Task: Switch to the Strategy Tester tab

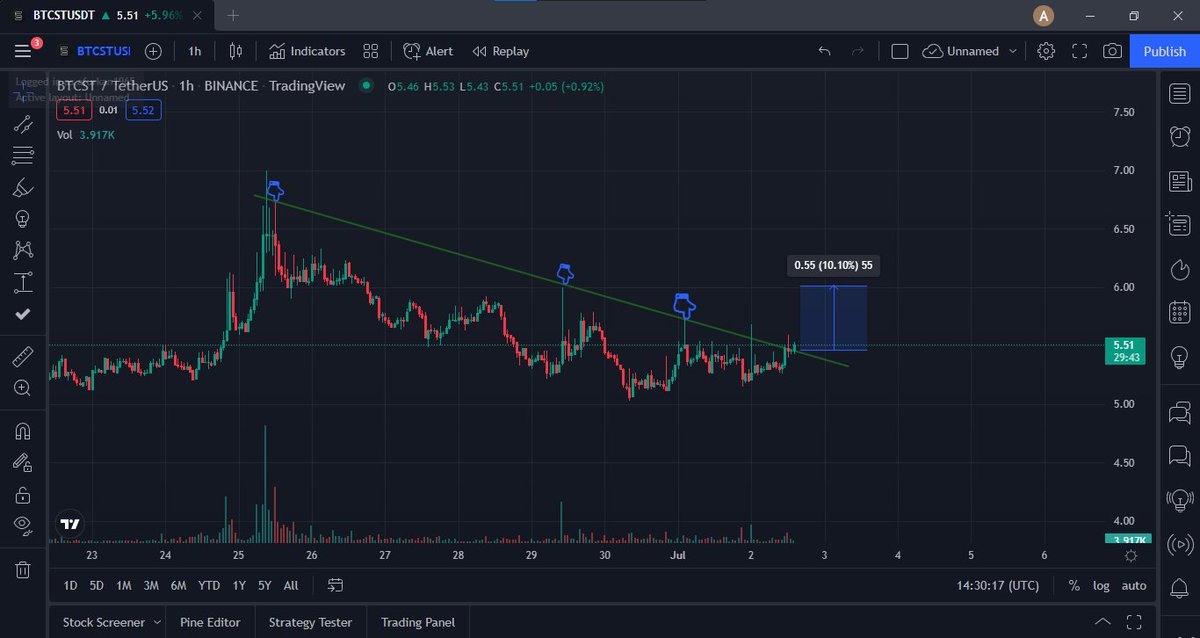Action: [x=310, y=622]
